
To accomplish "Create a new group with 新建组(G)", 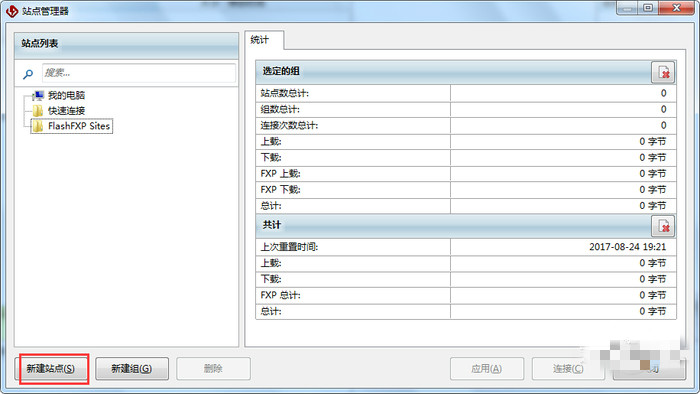I will [x=132, y=369].
